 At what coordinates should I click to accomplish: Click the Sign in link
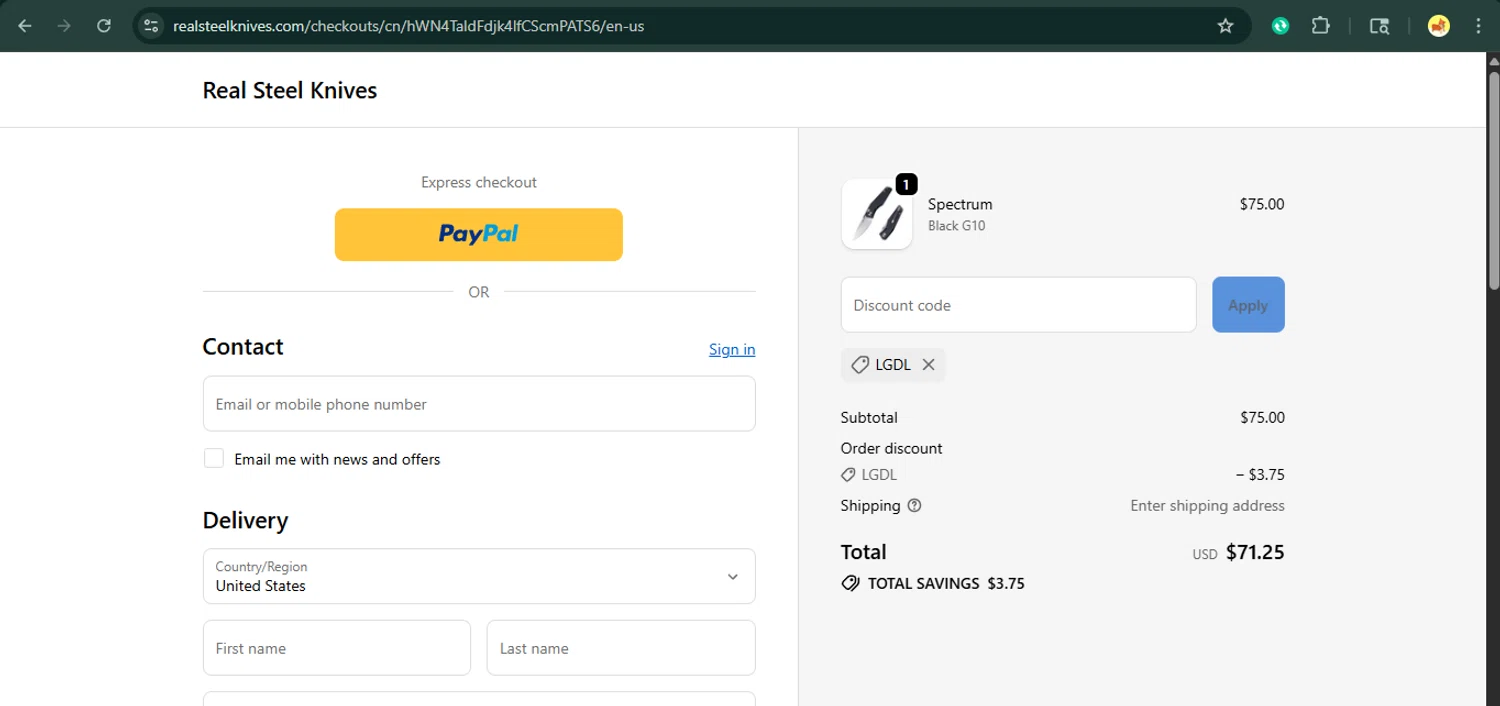pyautogui.click(x=732, y=349)
